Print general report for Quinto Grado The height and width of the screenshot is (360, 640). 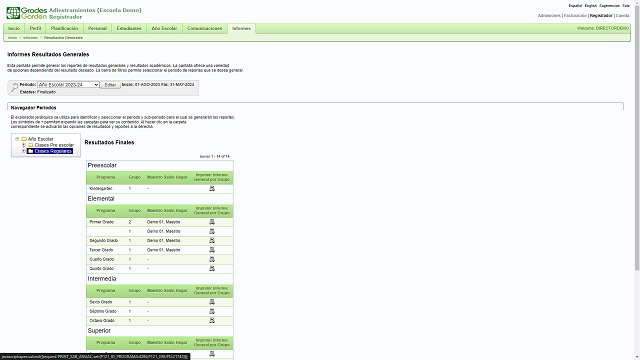212,269
